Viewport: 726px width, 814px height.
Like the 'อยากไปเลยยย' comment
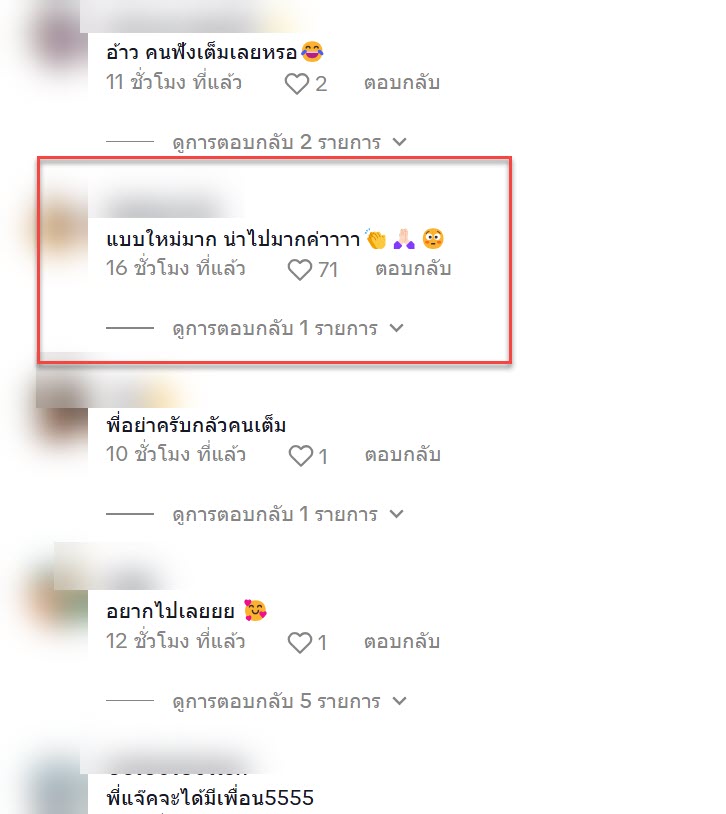300,643
